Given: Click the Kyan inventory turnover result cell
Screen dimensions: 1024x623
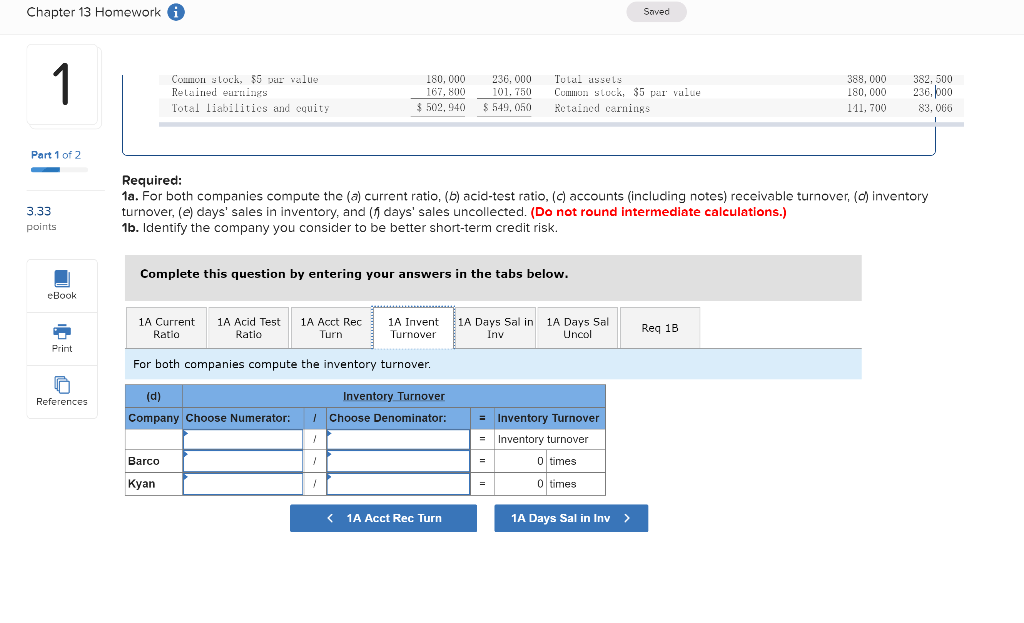Looking at the screenshot, I should (x=520, y=484).
